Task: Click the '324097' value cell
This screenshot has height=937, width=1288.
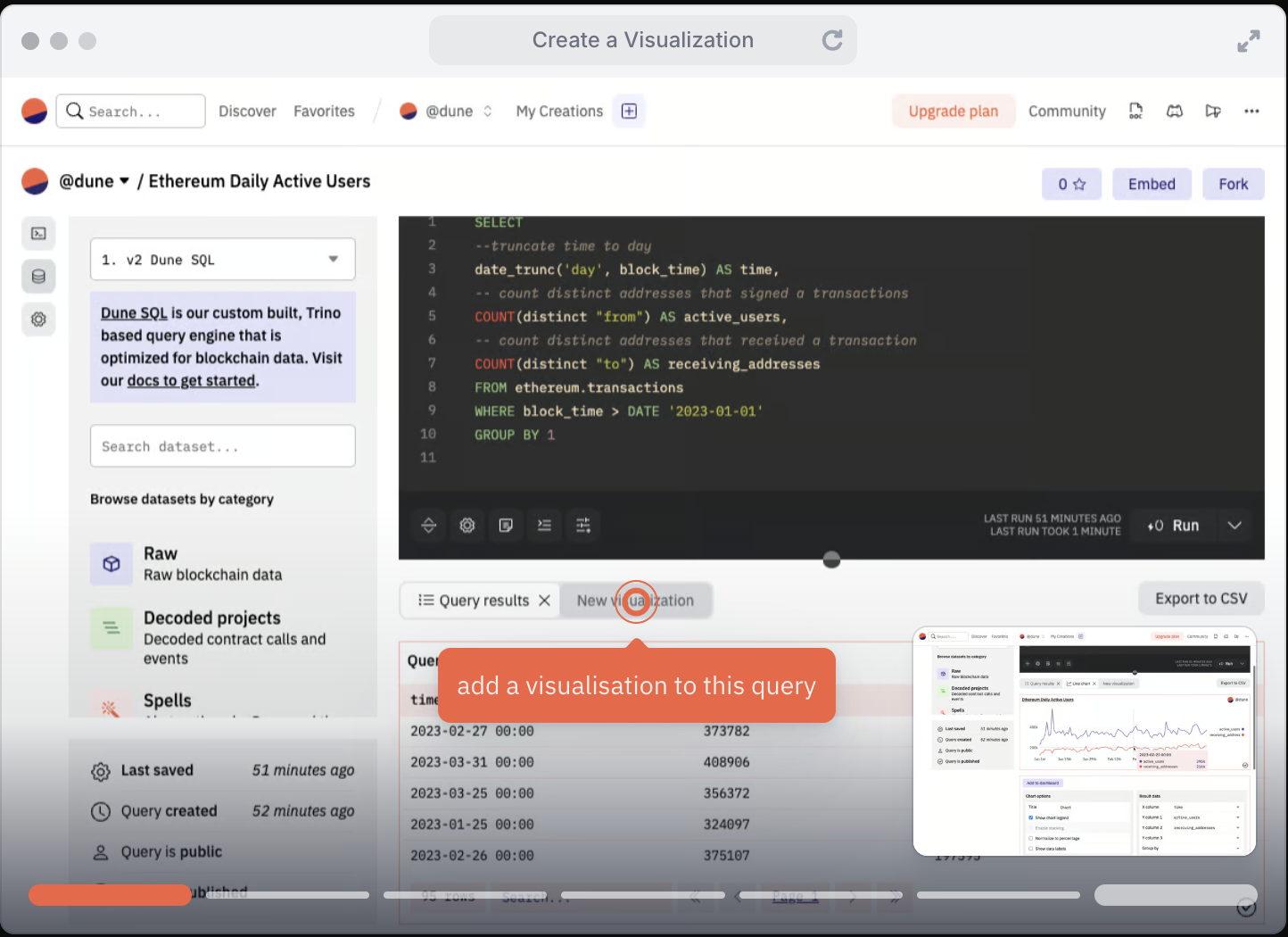Action: (x=726, y=825)
